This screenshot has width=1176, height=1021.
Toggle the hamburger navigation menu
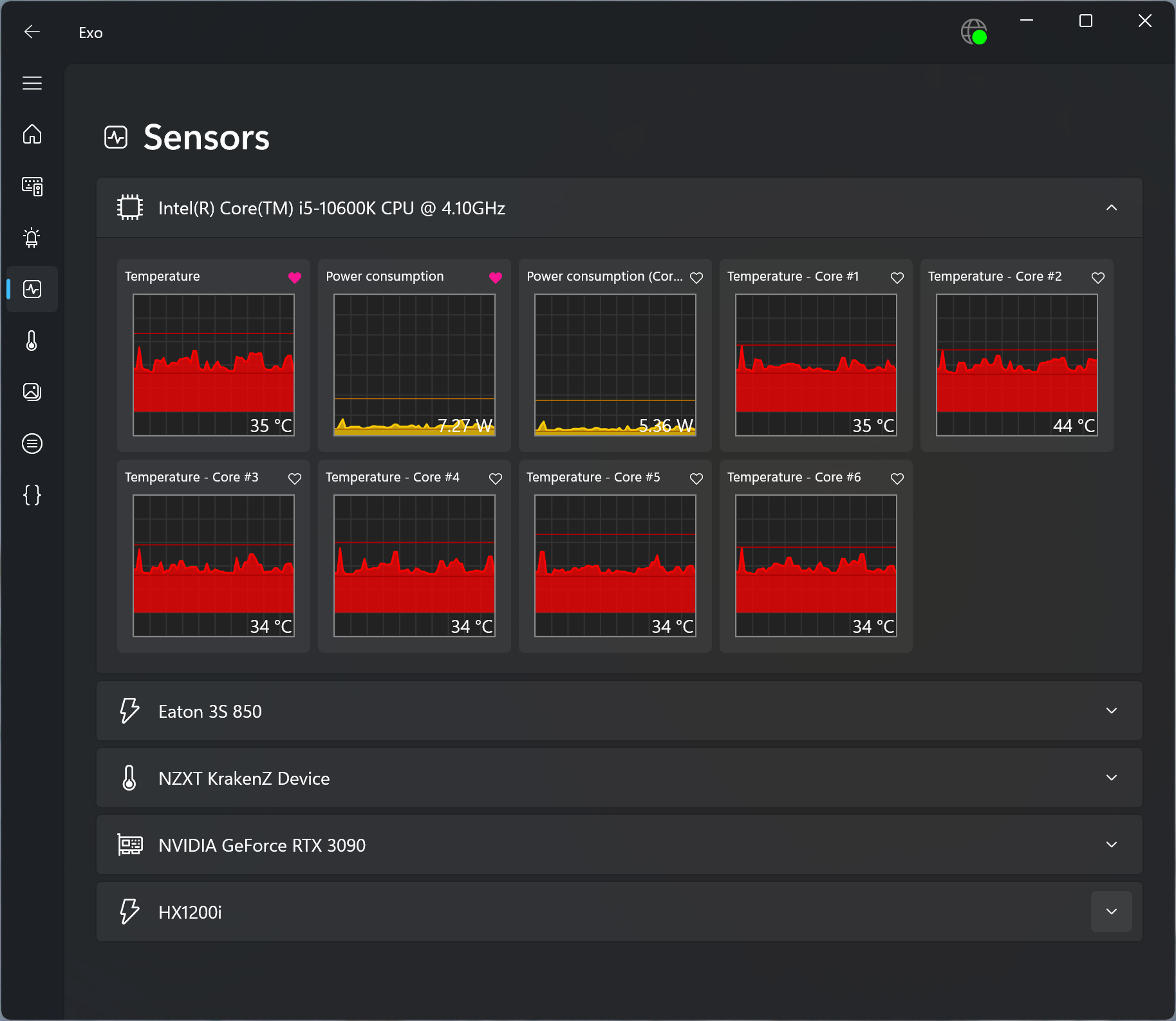pos(32,83)
